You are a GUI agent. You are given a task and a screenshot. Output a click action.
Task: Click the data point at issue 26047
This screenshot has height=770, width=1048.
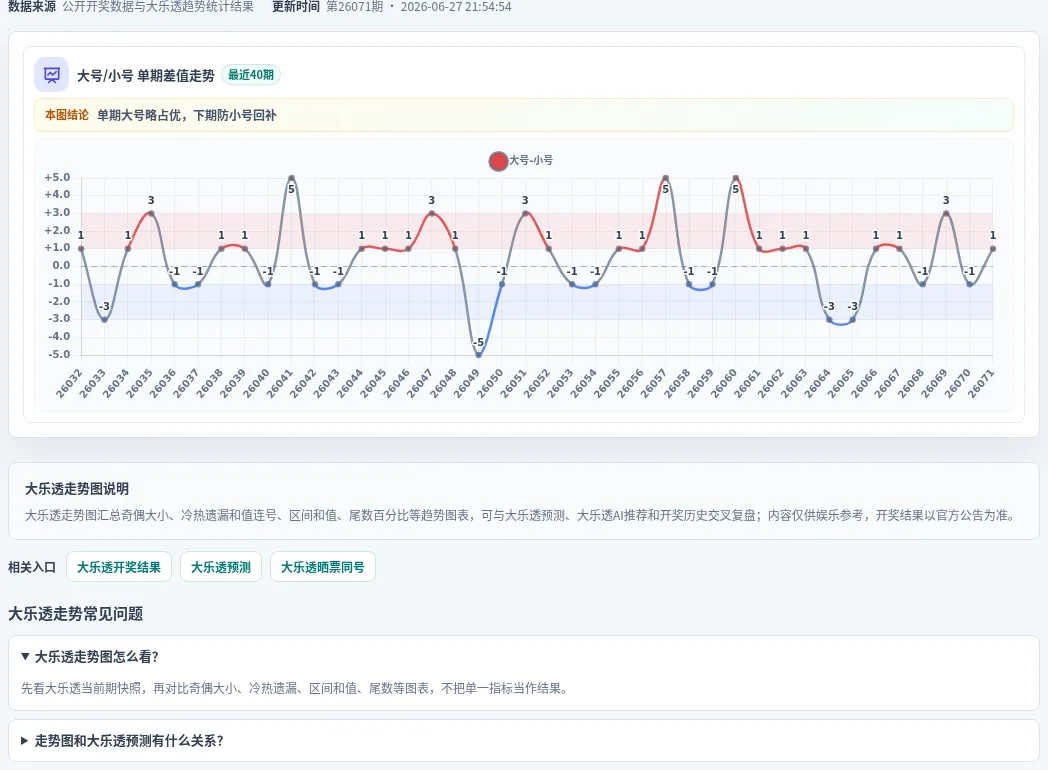(432, 213)
